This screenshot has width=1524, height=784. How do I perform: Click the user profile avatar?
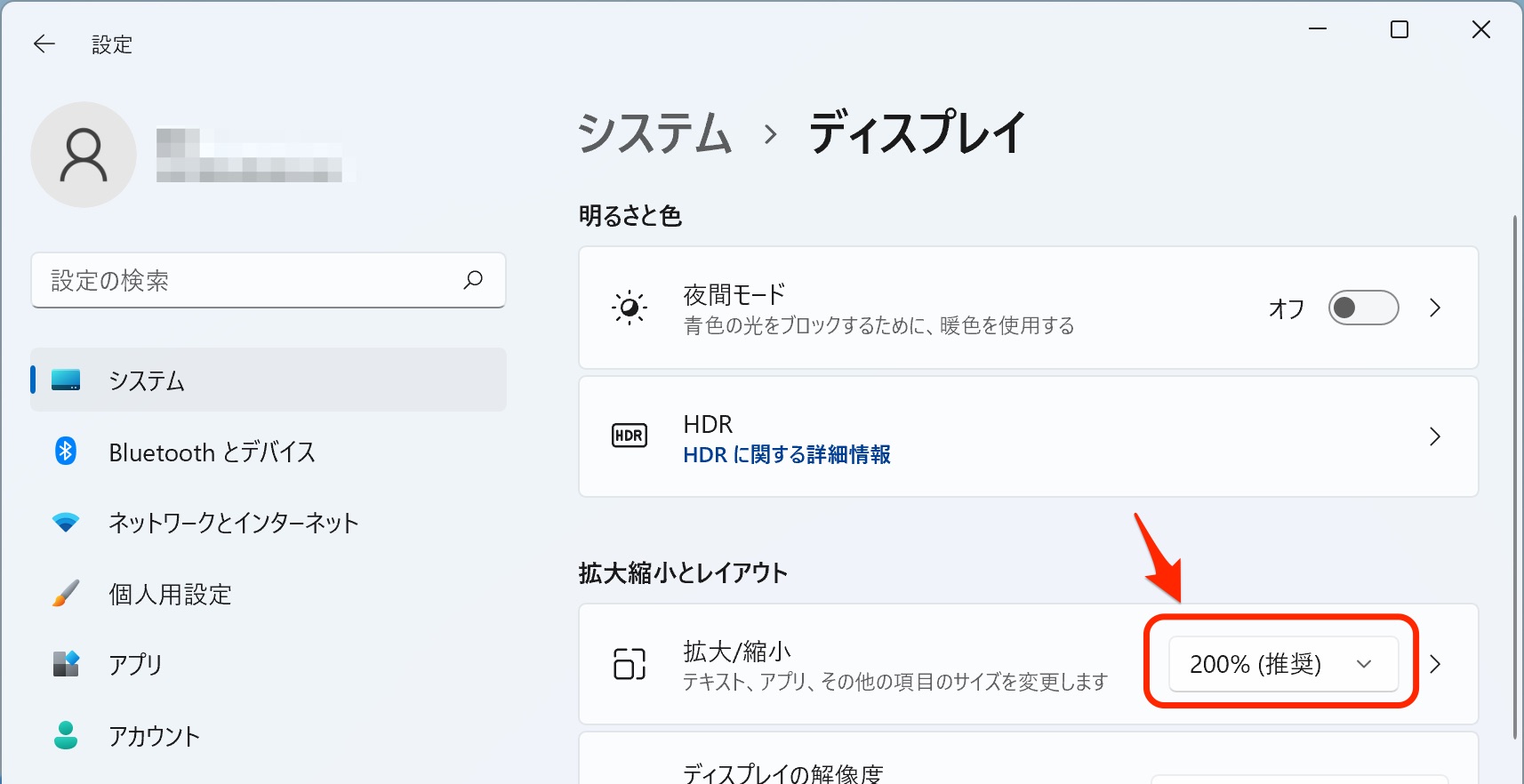pos(84,155)
